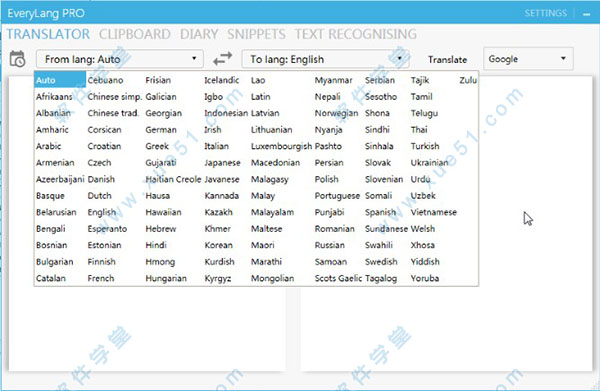Open the translation history calendar icon
This screenshot has width=600, height=391.
pos(17,59)
